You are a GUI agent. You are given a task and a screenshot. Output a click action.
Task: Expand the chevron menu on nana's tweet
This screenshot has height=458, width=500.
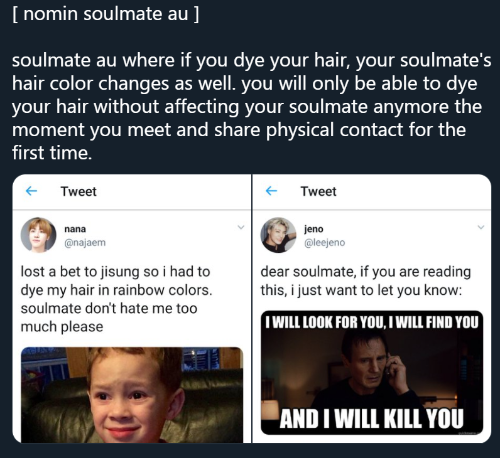(x=241, y=227)
